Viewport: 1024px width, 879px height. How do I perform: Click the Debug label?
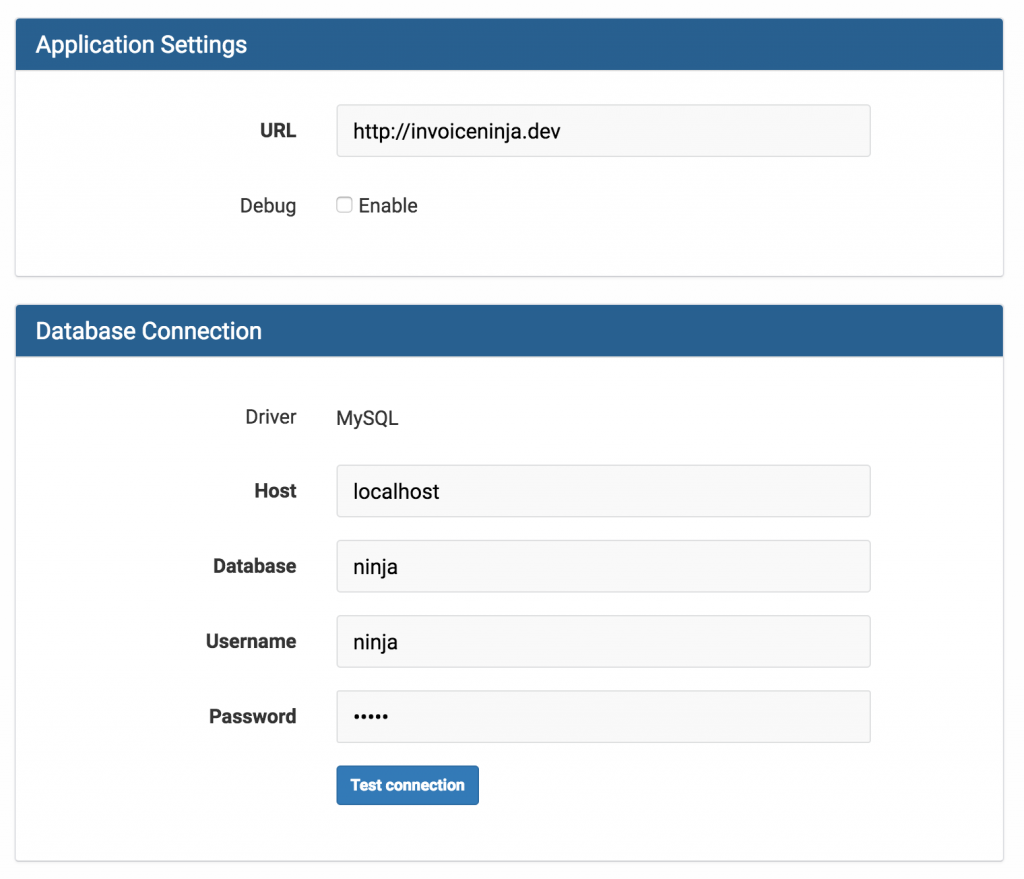tap(267, 205)
